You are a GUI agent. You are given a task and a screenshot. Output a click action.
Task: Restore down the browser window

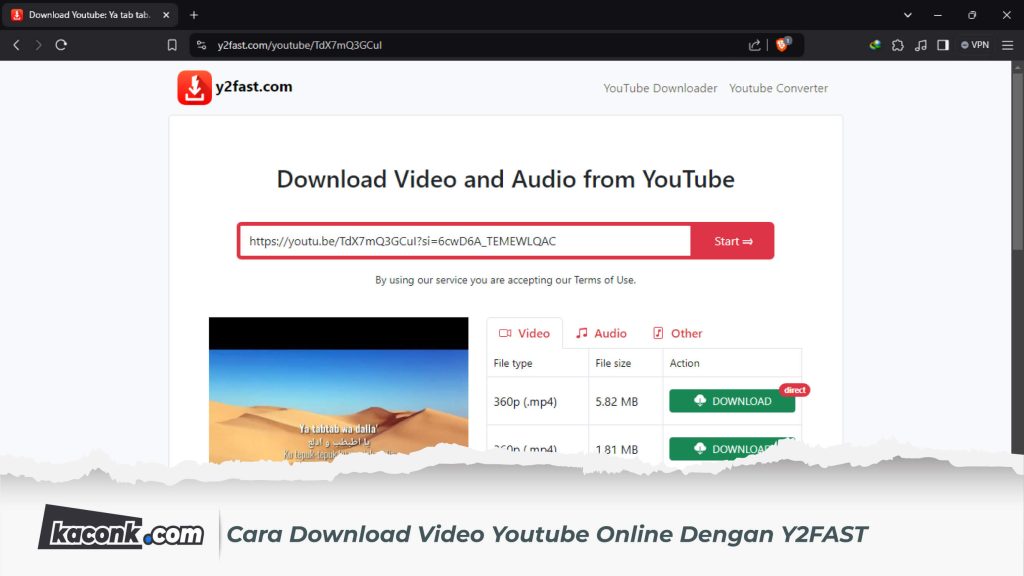(x=972, y=15)
